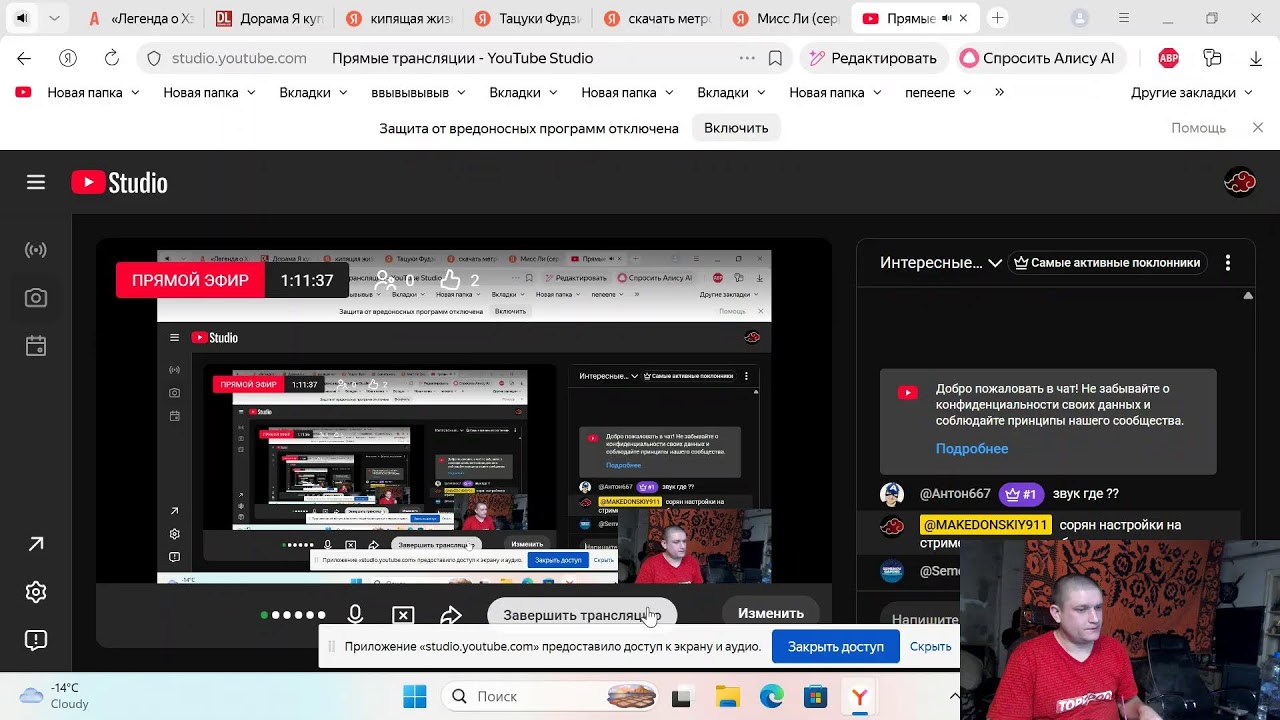Open the YouTube Studio hamburger menu

36,182
